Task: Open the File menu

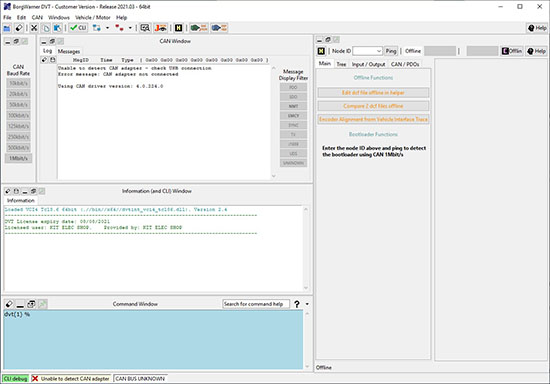Action: [7, 17]
